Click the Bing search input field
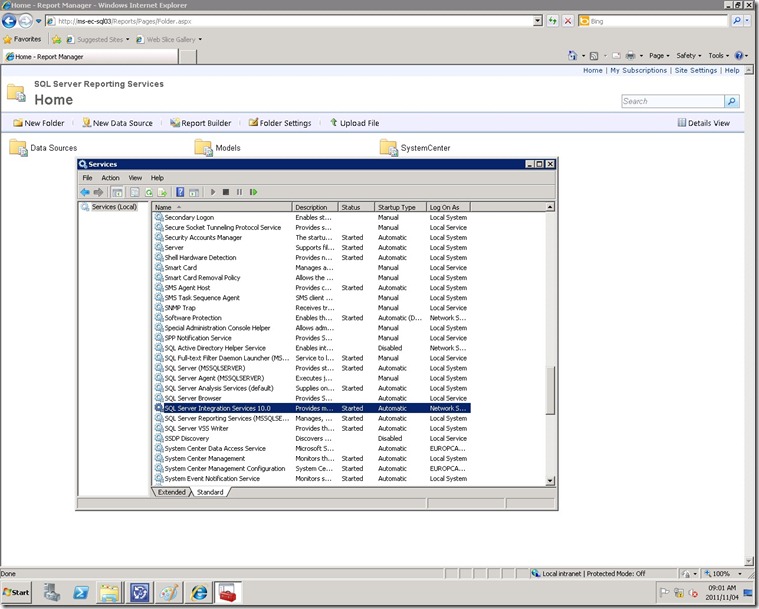 (654, 21)
